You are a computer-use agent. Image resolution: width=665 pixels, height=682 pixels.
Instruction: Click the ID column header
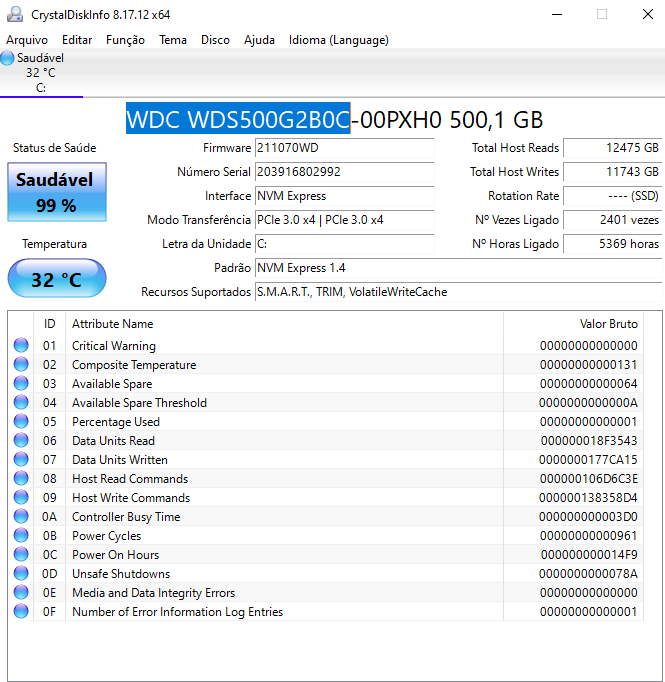click(50, 324)
